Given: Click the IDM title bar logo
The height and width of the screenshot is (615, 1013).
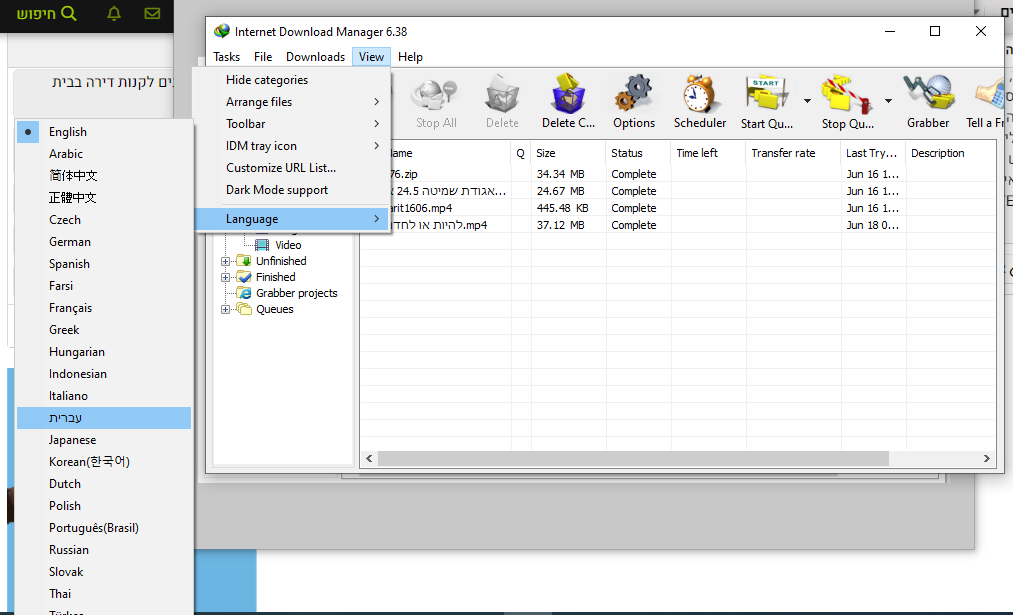Looking at the screenshot, I should point(222,31).
